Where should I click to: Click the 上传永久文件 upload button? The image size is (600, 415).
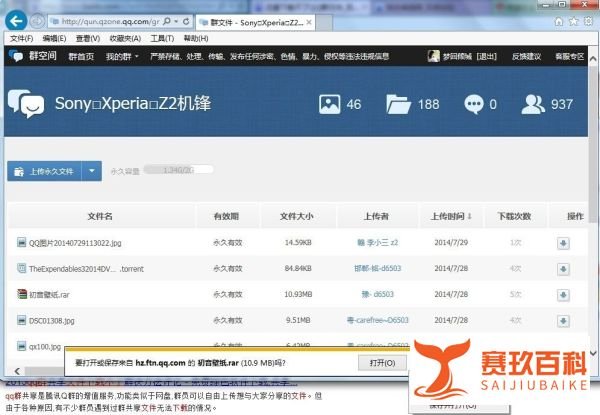(x=44, y=171)
